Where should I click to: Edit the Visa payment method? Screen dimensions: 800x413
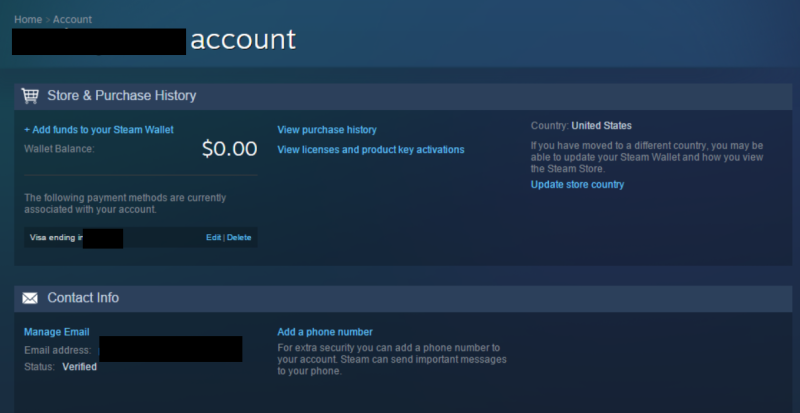(213, 237)
